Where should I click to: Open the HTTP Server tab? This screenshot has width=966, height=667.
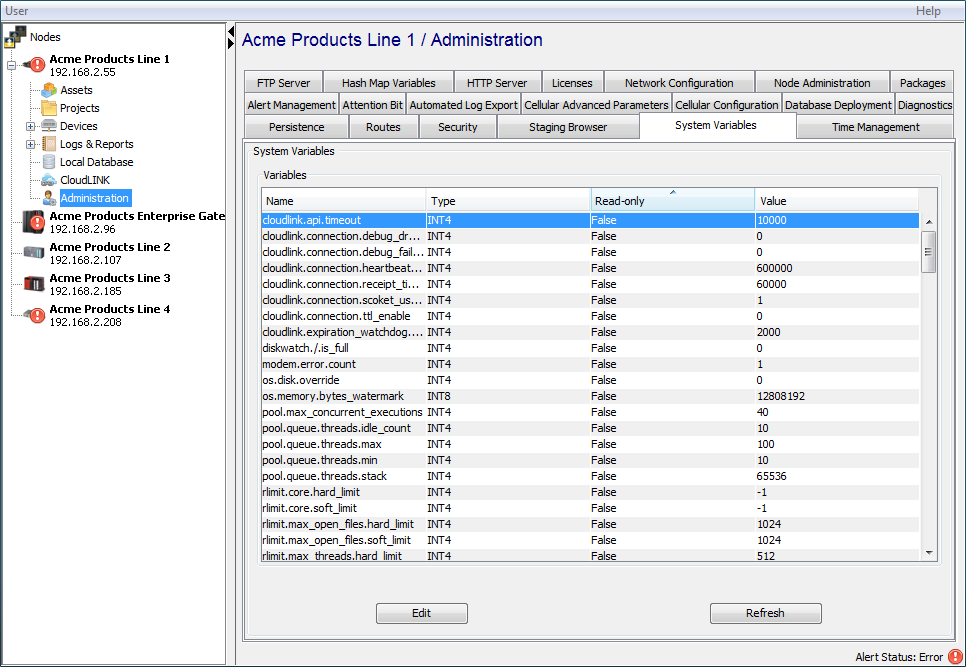click(x=497, y=83)
